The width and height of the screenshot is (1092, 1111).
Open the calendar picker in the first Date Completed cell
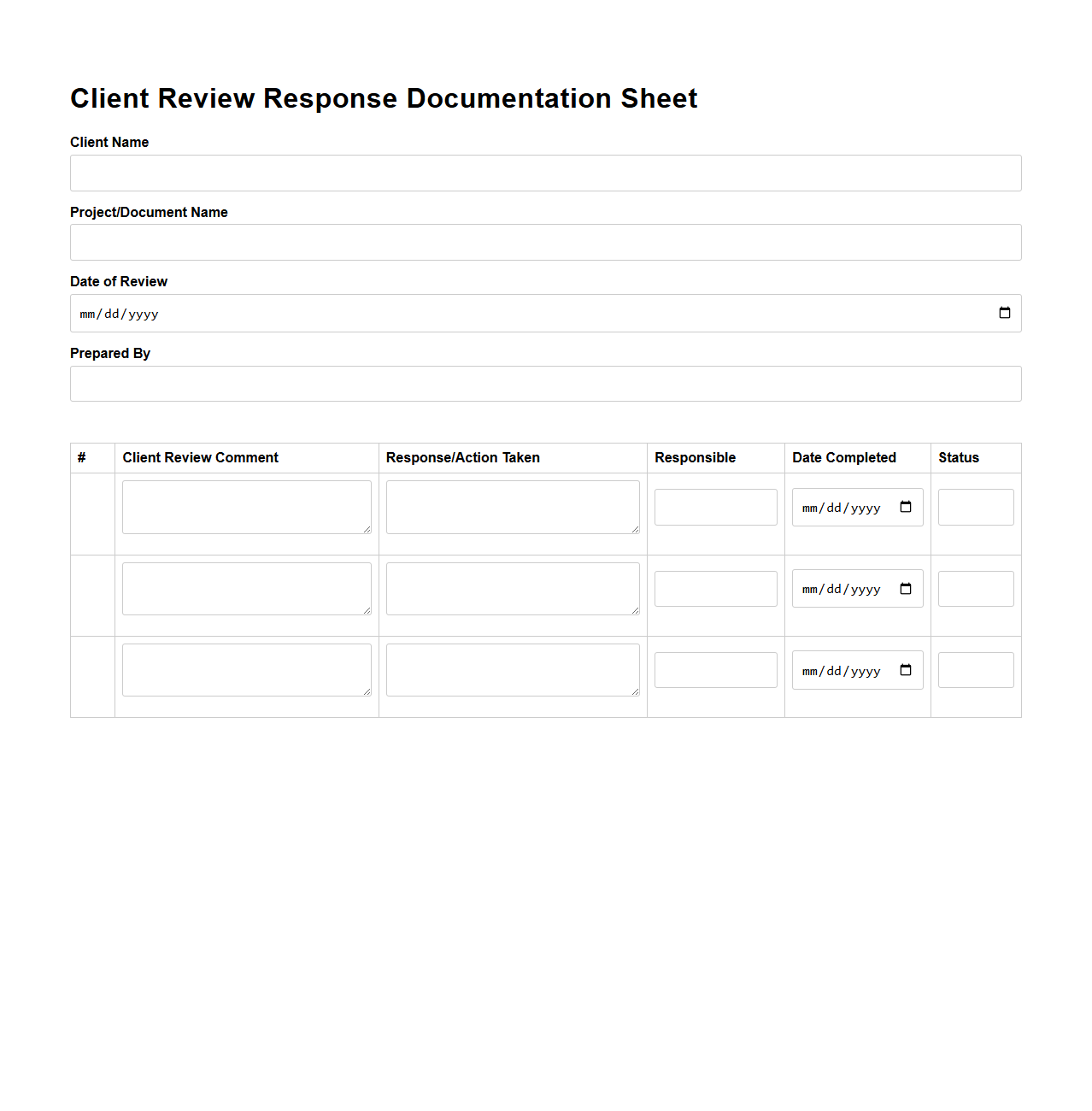pyautogui.click(x=905, y=506)
